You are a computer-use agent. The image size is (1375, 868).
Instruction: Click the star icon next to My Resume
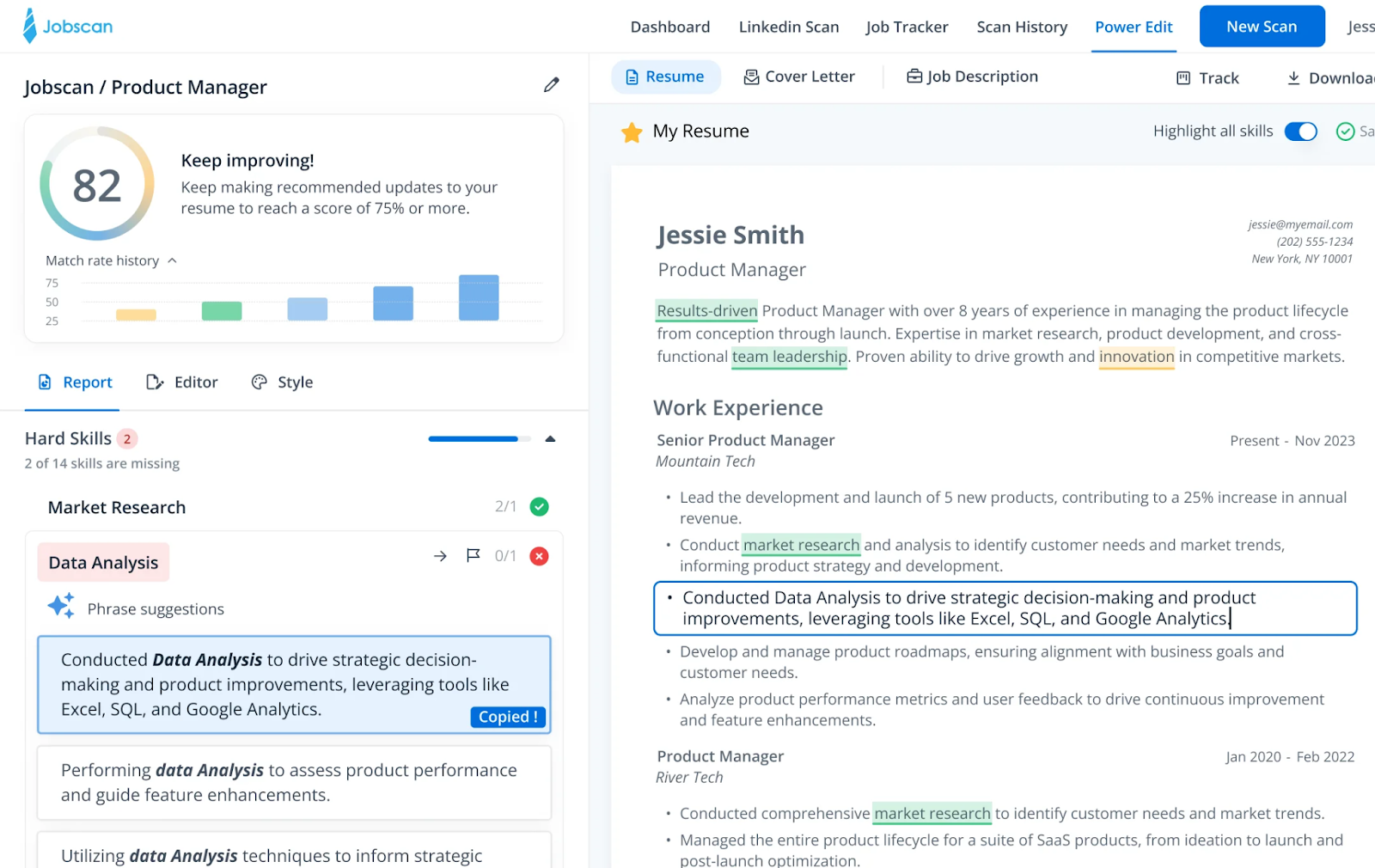[632, 131]
